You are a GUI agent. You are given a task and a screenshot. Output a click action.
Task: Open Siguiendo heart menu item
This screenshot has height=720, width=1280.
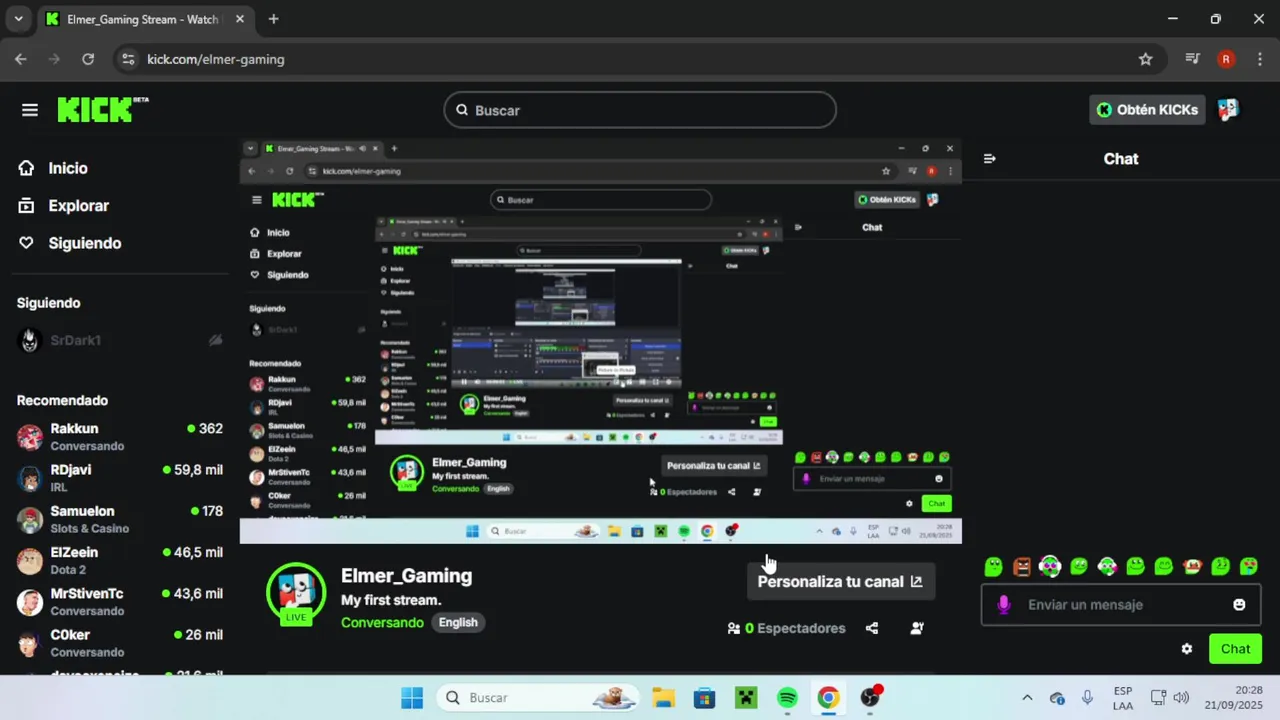[84, 243]
